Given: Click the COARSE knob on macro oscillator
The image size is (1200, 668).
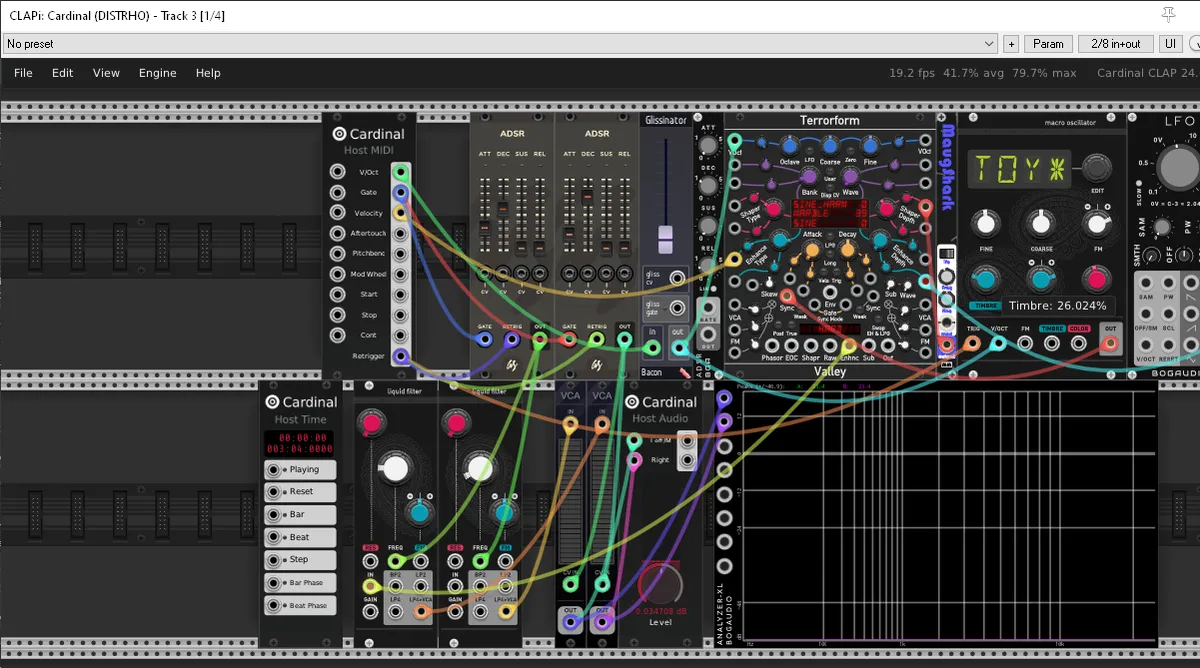Looking at the screenshot, I should (1041, 223).
